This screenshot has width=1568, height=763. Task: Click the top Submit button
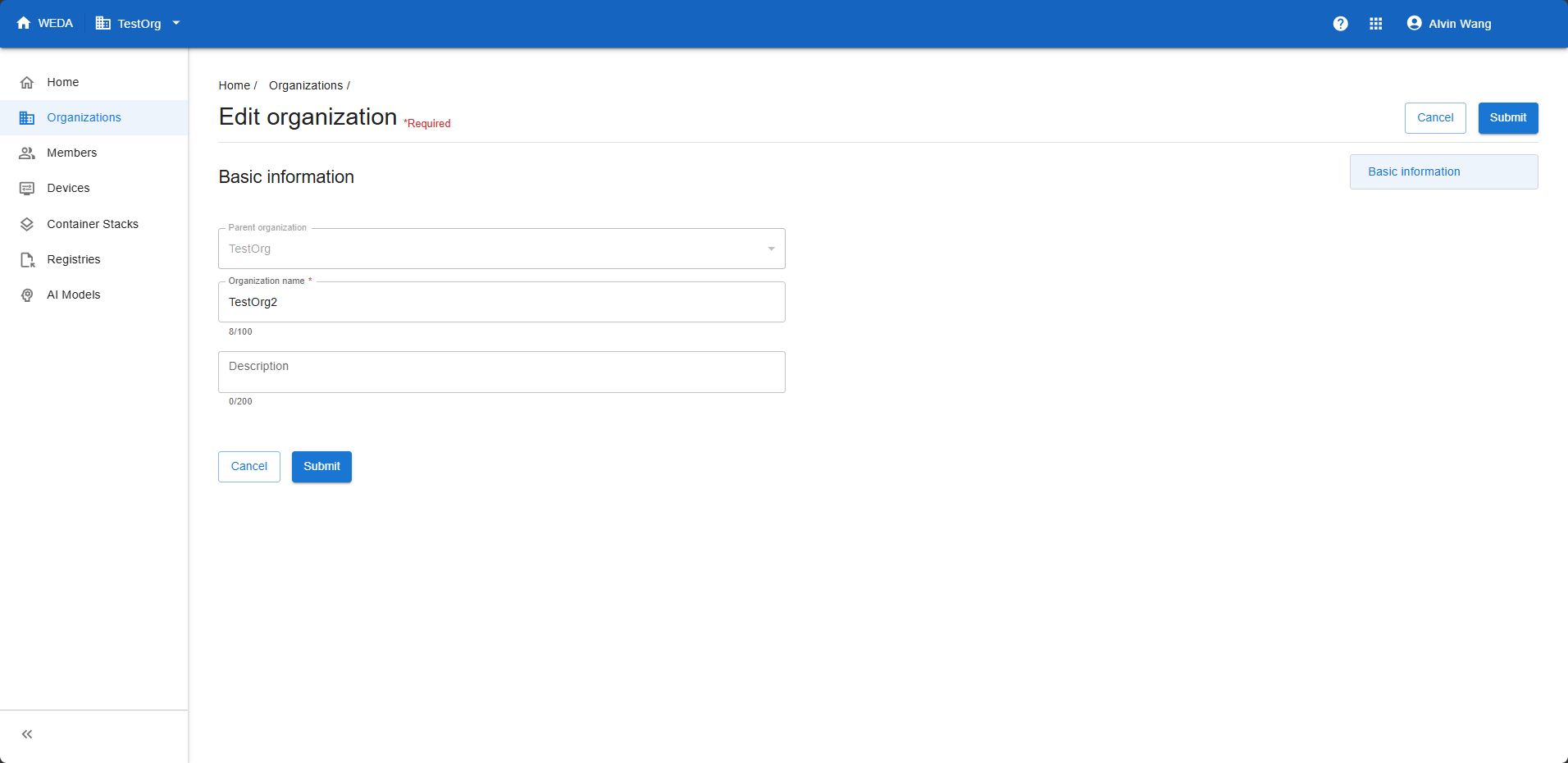click(1508, 118)
